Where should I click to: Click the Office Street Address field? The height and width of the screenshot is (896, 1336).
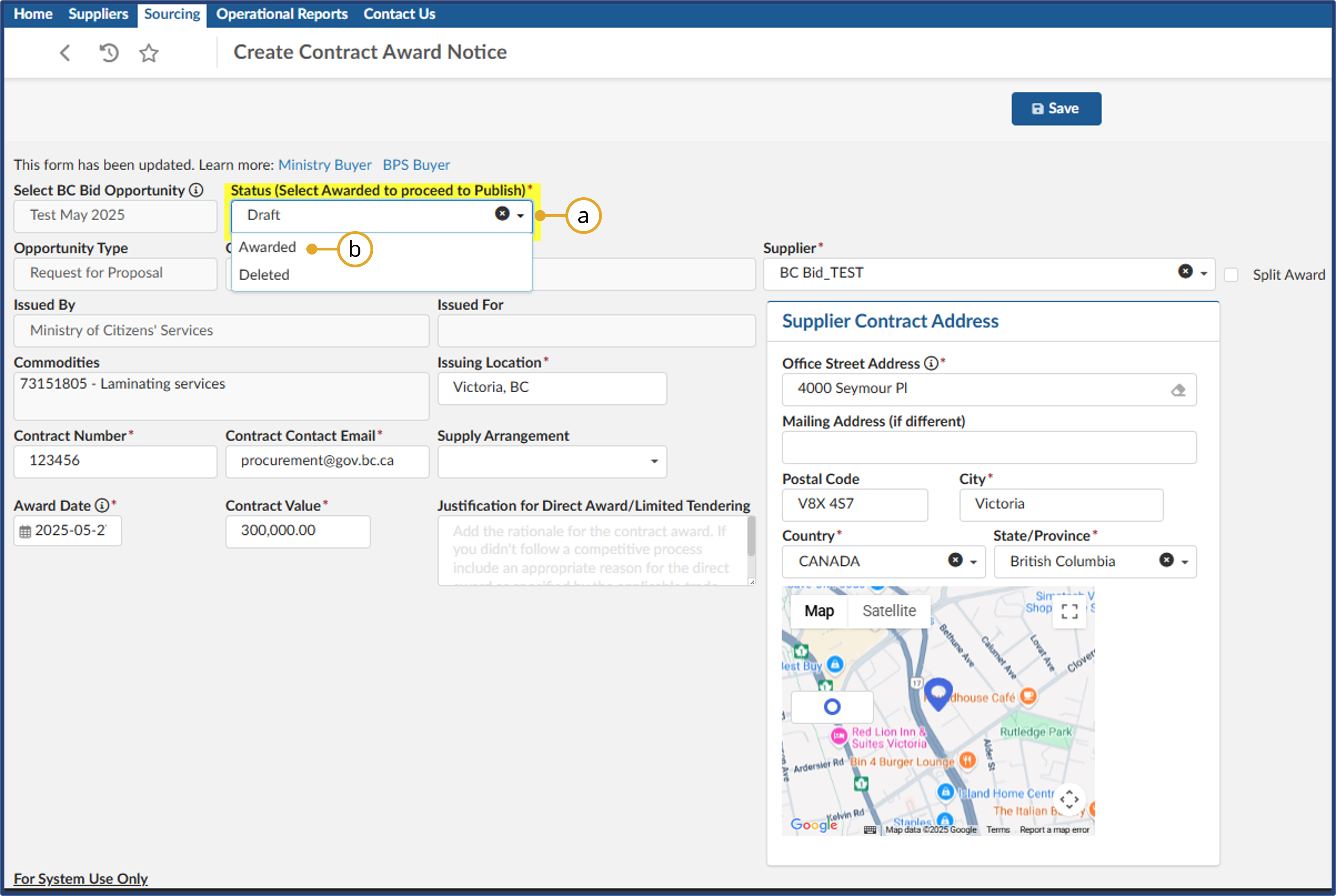[989, 390]
